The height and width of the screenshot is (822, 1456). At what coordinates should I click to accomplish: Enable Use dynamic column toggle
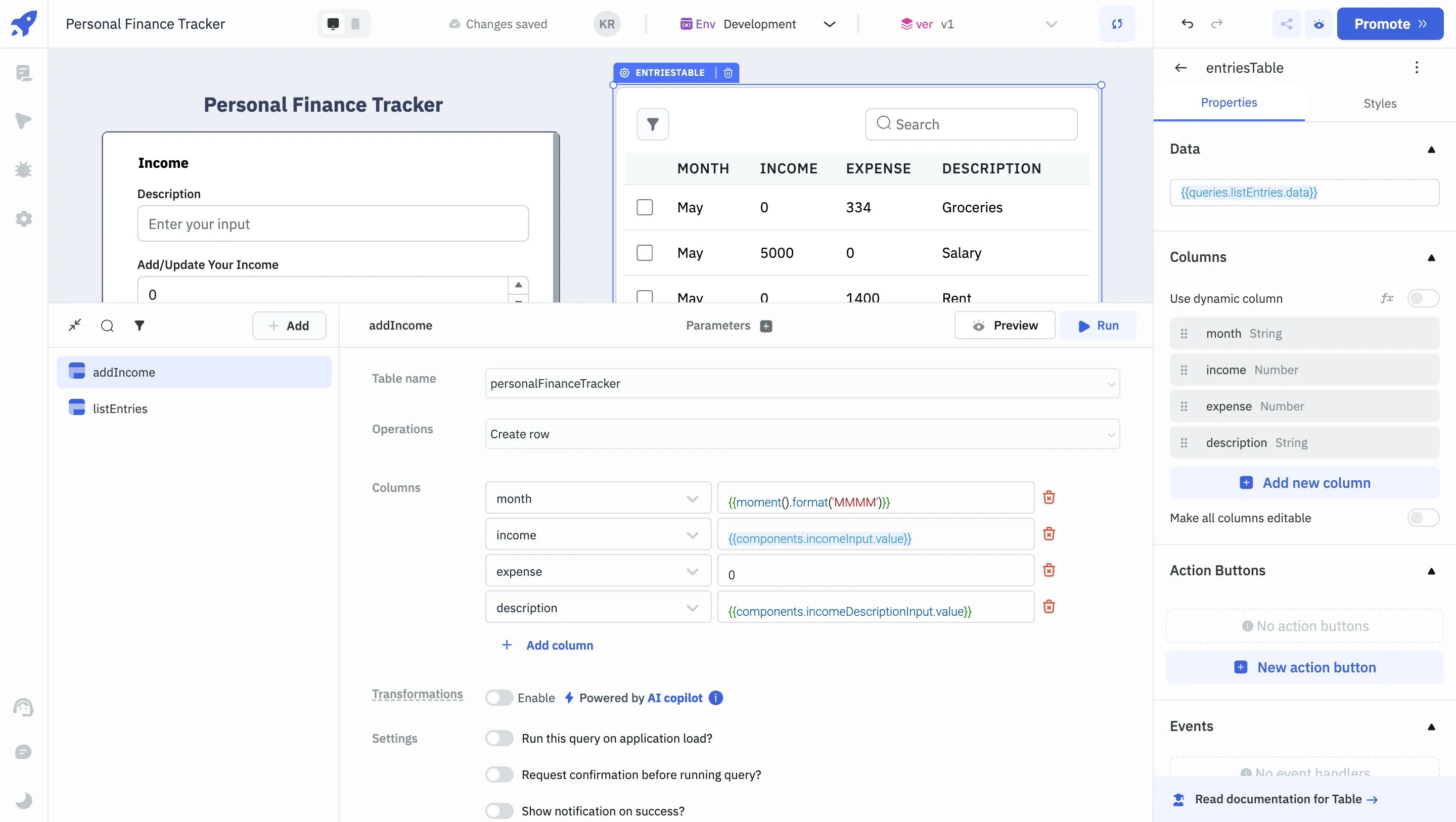click(1422, 298)
